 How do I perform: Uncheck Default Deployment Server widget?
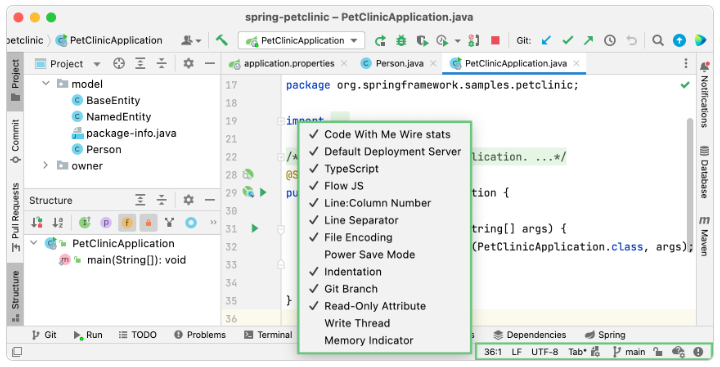coord(385,152)
